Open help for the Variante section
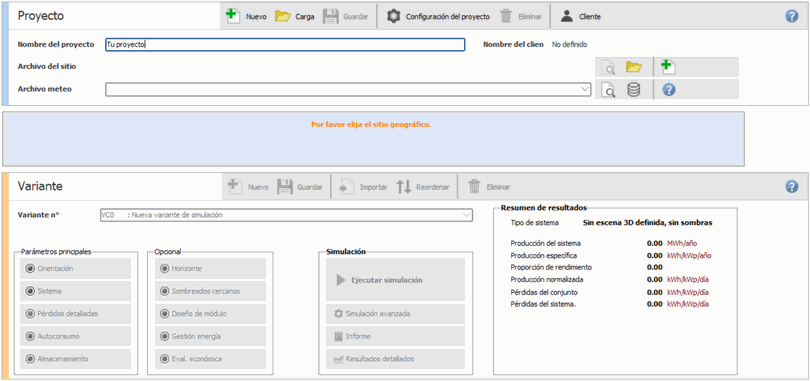The width and height of the screenshot is (810, 381). coord(791,186)
